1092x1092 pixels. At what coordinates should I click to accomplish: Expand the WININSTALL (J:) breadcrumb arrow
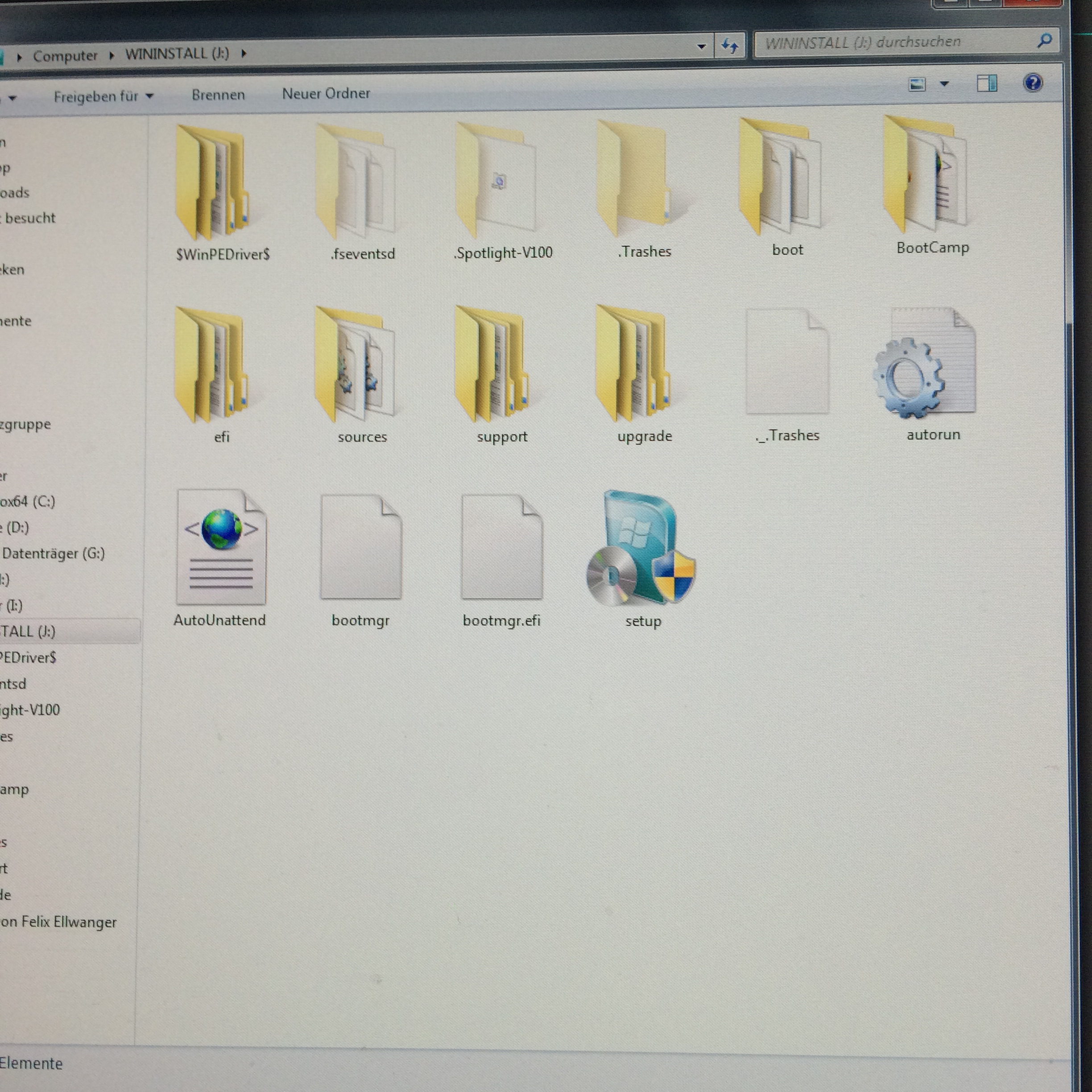click(244, 54)
